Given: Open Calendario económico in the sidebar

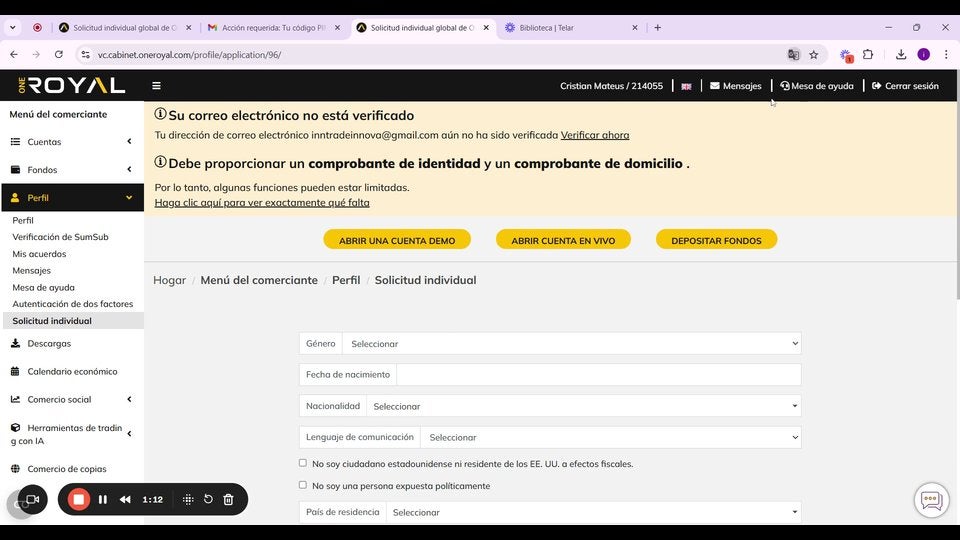Looking at the screenshot, I should [x=72, y=372].
